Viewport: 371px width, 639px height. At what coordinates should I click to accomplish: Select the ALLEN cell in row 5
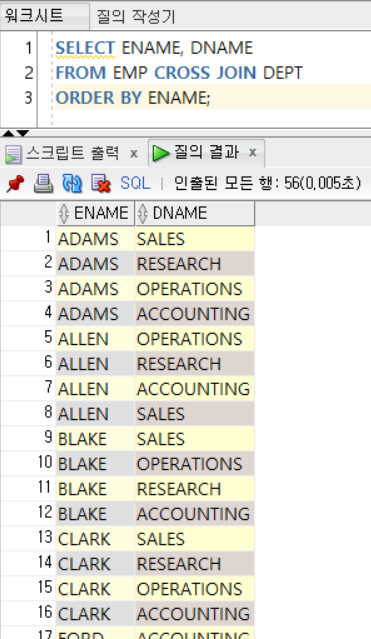coord(95,339)
